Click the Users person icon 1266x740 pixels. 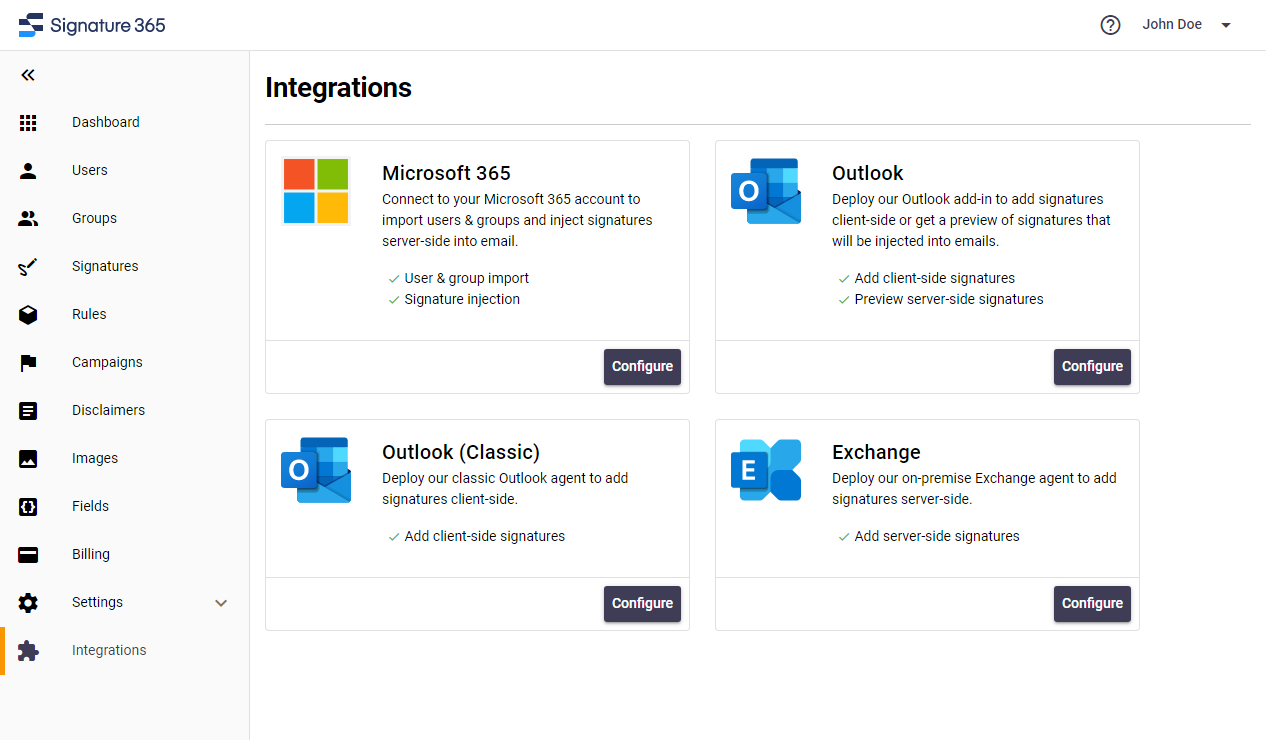(x=28, y=171)
